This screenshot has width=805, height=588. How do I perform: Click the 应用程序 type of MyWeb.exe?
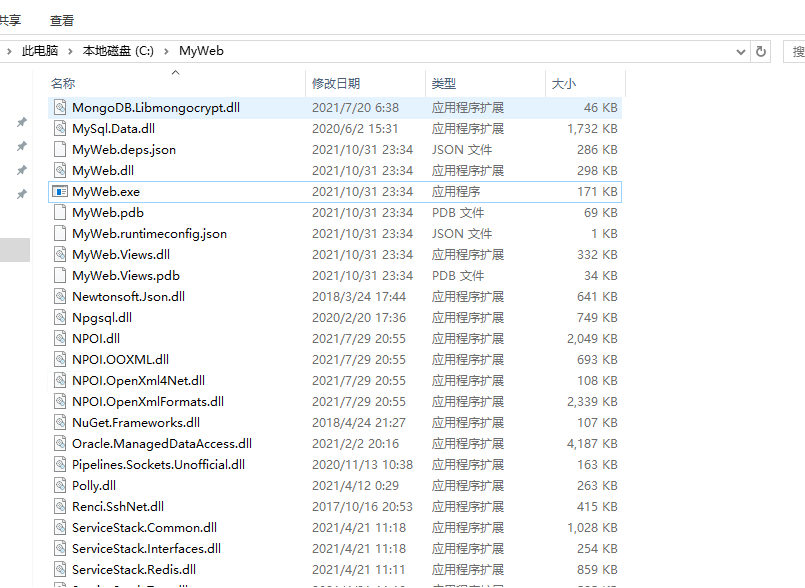(456, 192)
